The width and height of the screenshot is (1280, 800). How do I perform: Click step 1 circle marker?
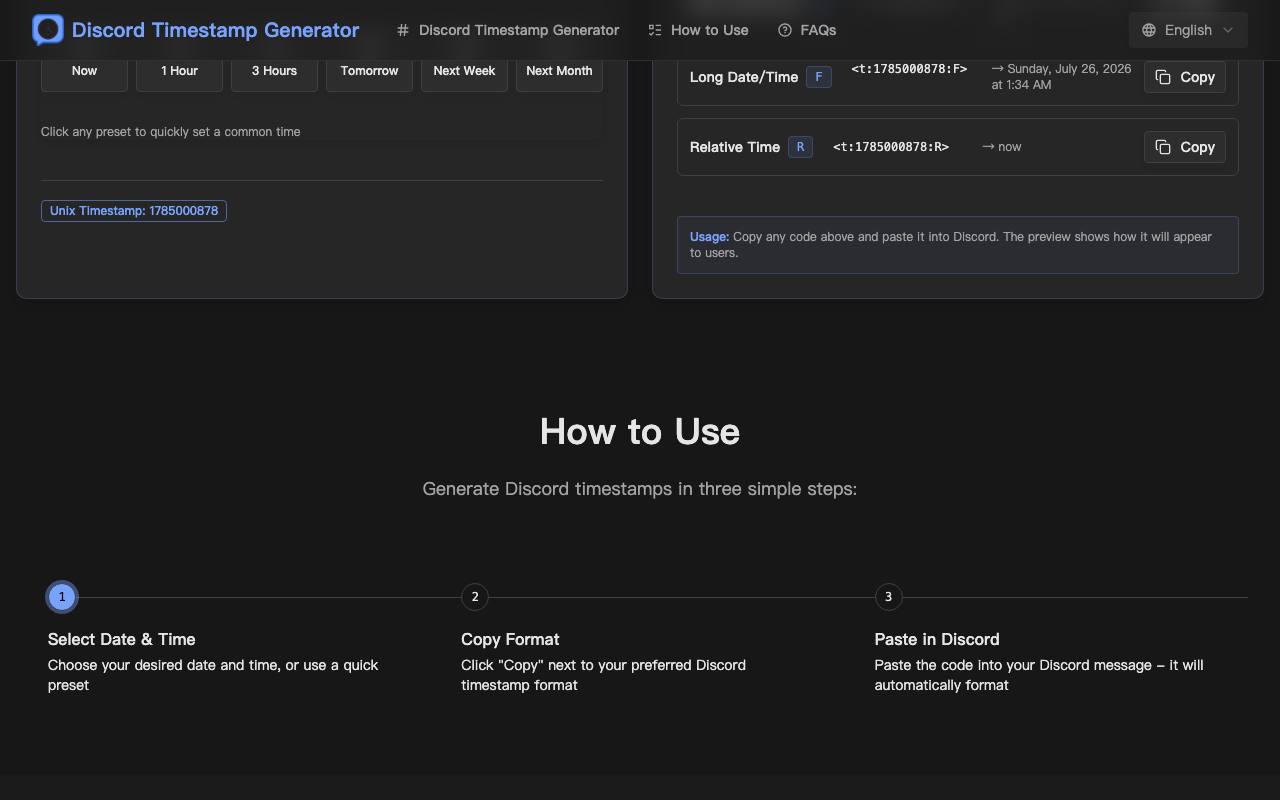62,597
